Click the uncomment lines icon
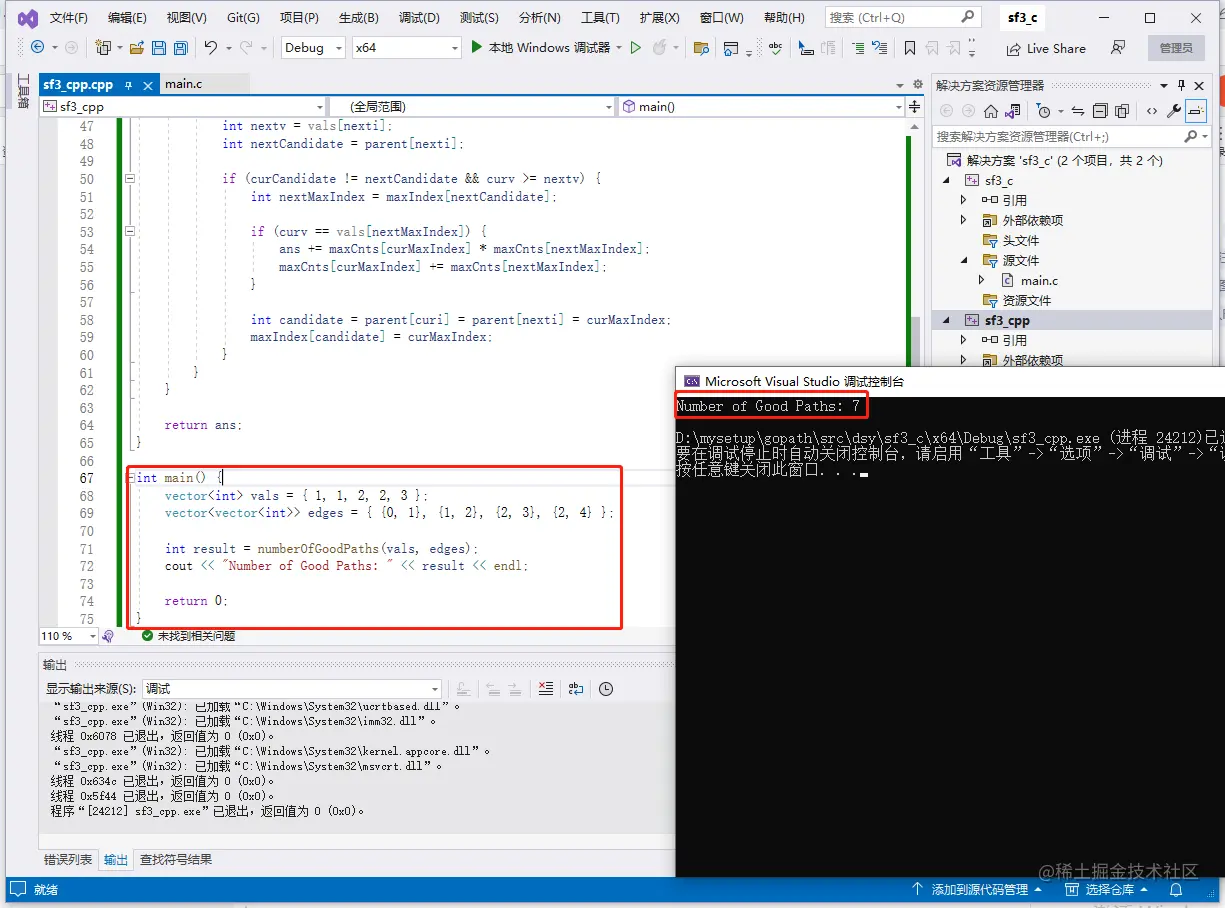 click(x=879, y=48)
